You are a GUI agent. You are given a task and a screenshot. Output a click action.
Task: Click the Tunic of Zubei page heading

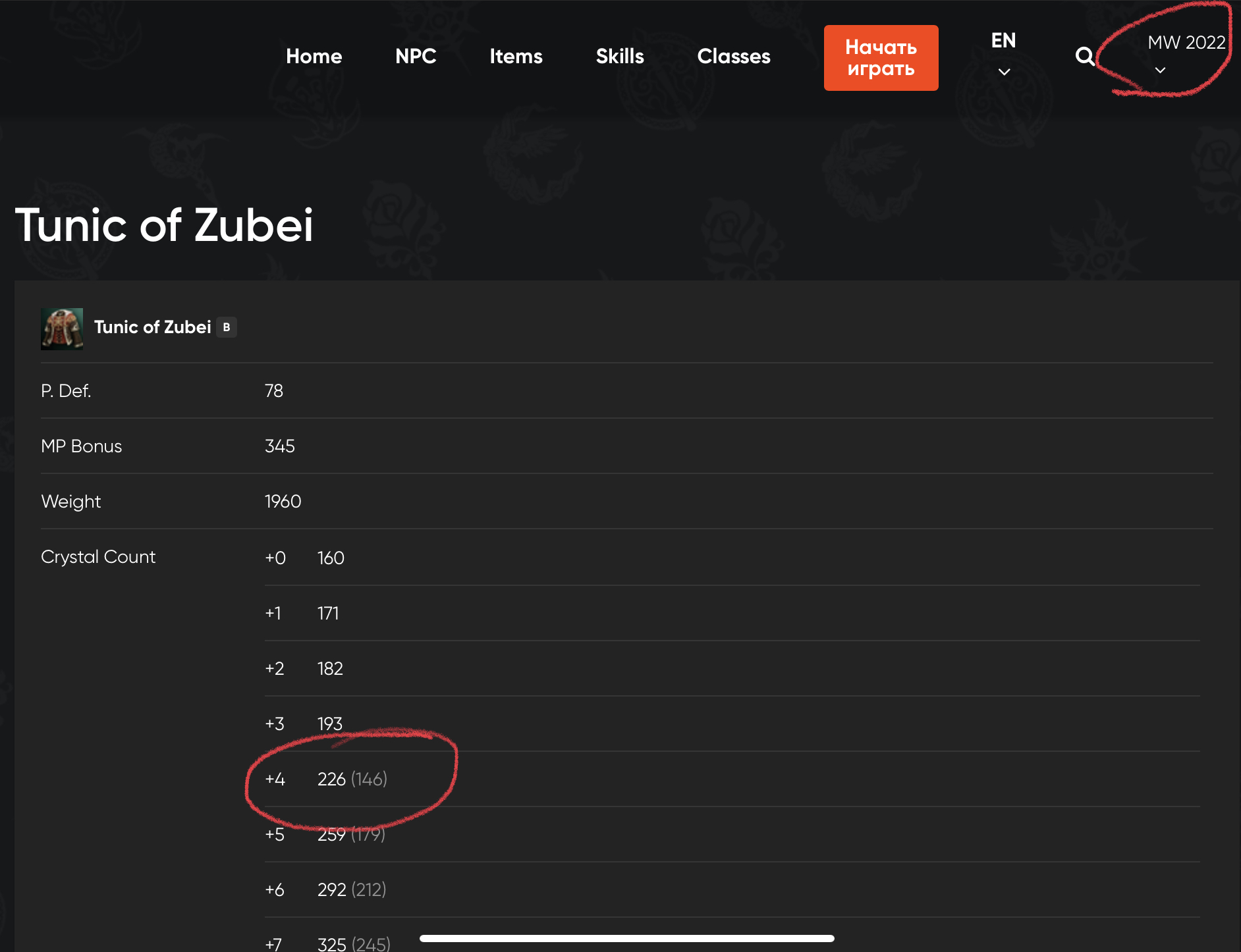coord(164,225)
